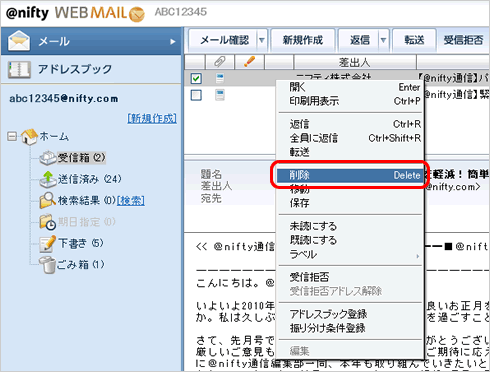Image resolution: width=490 pixels, height=372 pixels.
Task: Expand the メール panel arrow
Action: pyautogui.click(x=173, y=42)
